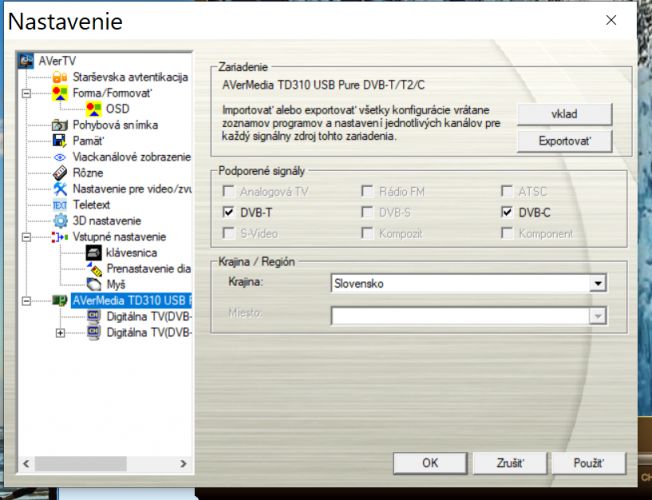Click the klávesnica keyboard icon

(x=94, y=253)
